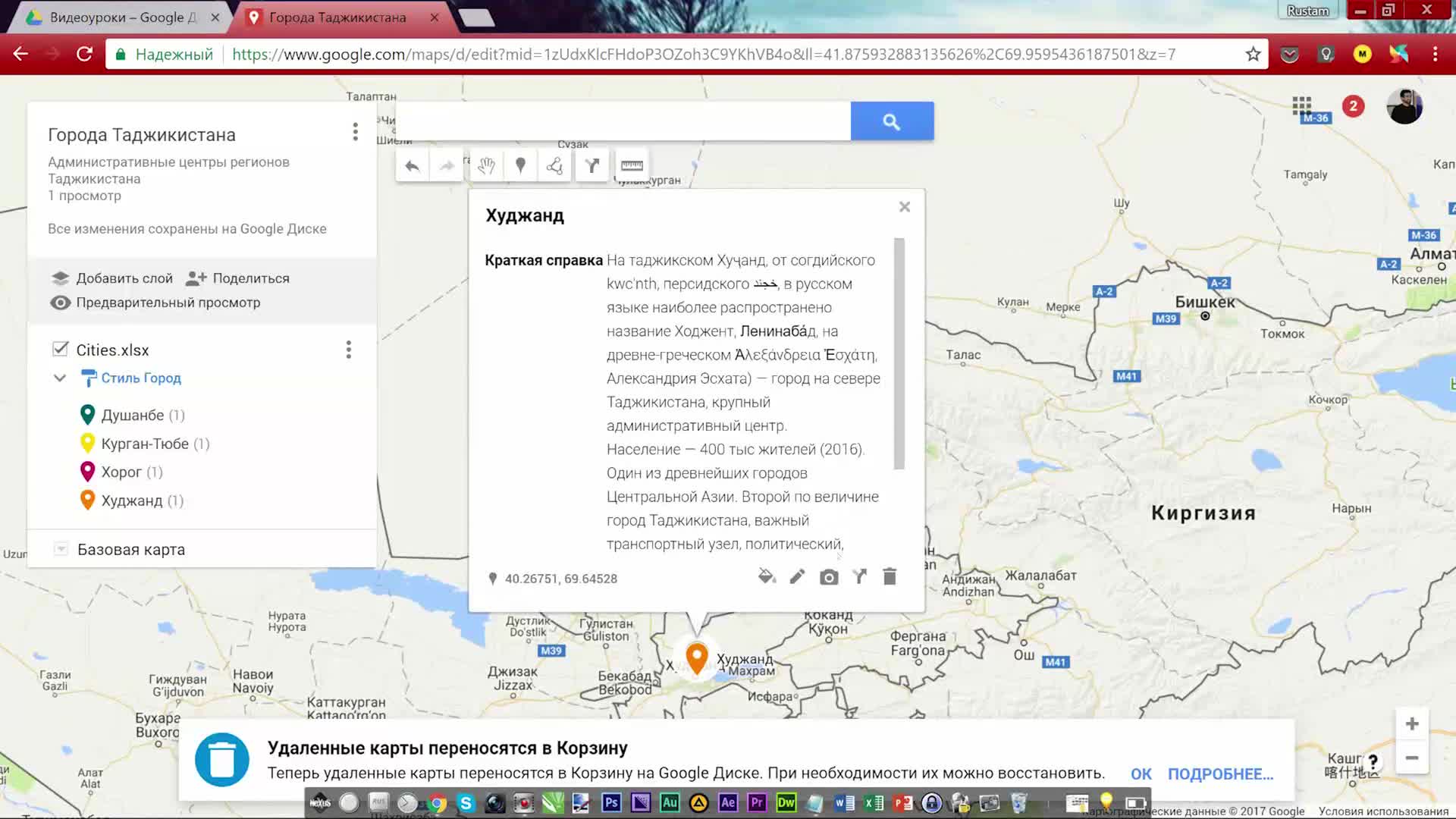Viewport: 1456px width, 819px height.
Task: Get directions to Худжанд marker
Action: [x=859, y=577]
